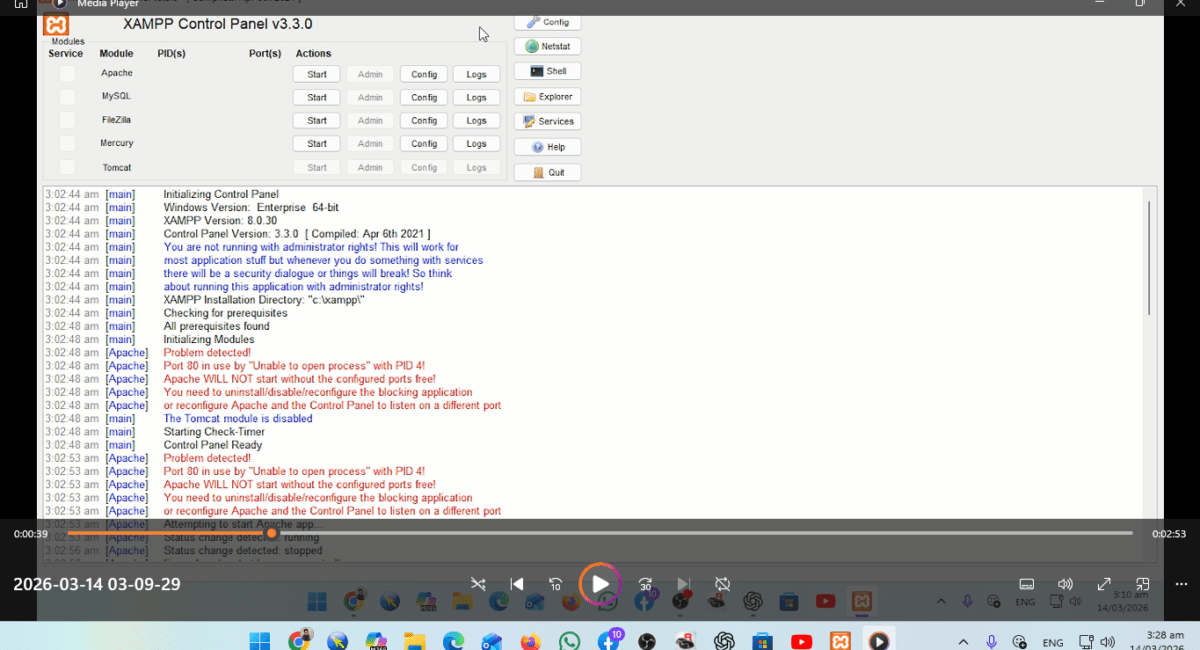The image size is (1200, 650).
Task: Skip back 10 seconds
Action: point(556,584)
